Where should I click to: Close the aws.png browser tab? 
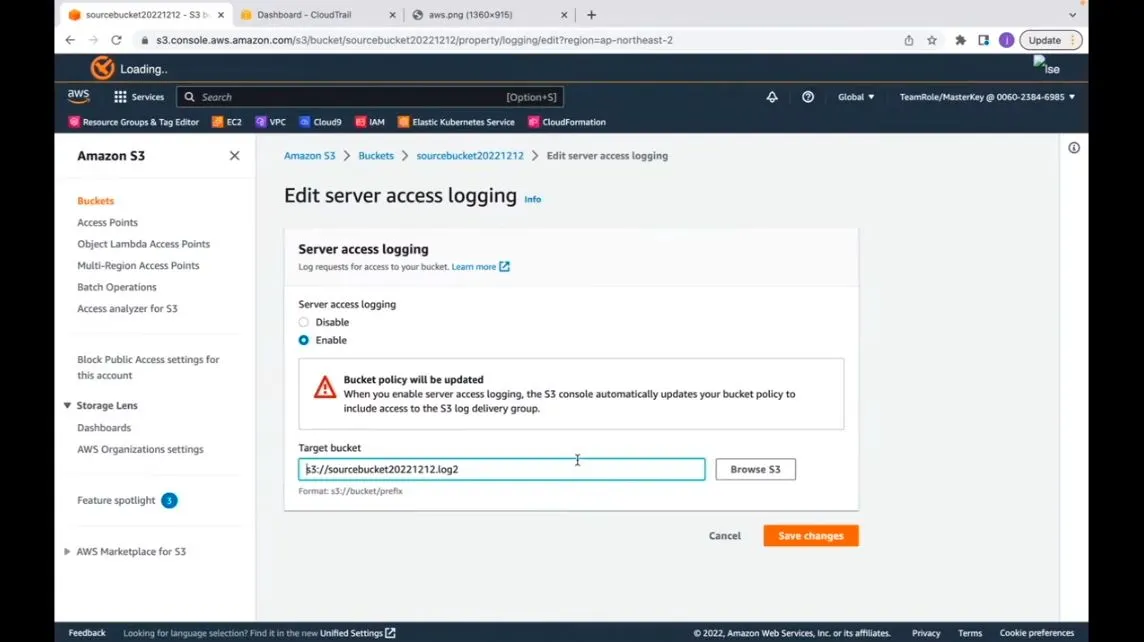[564, 15]
